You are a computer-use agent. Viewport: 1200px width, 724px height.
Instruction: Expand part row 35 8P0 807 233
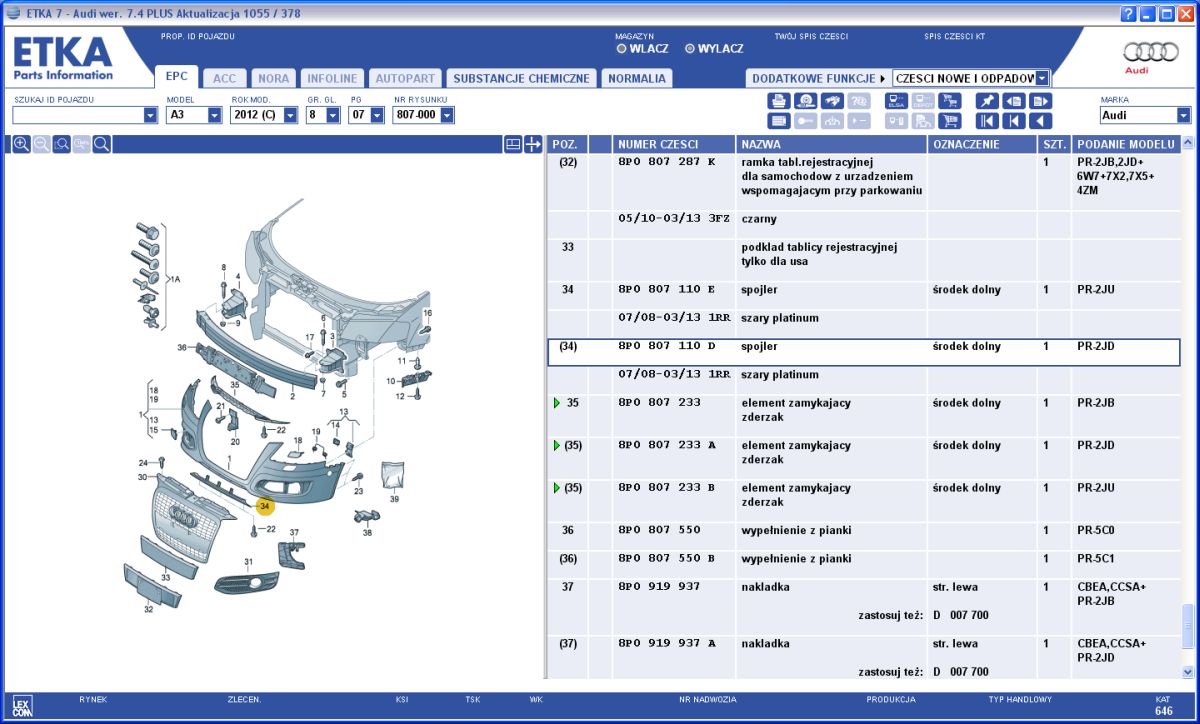point(557,403)
